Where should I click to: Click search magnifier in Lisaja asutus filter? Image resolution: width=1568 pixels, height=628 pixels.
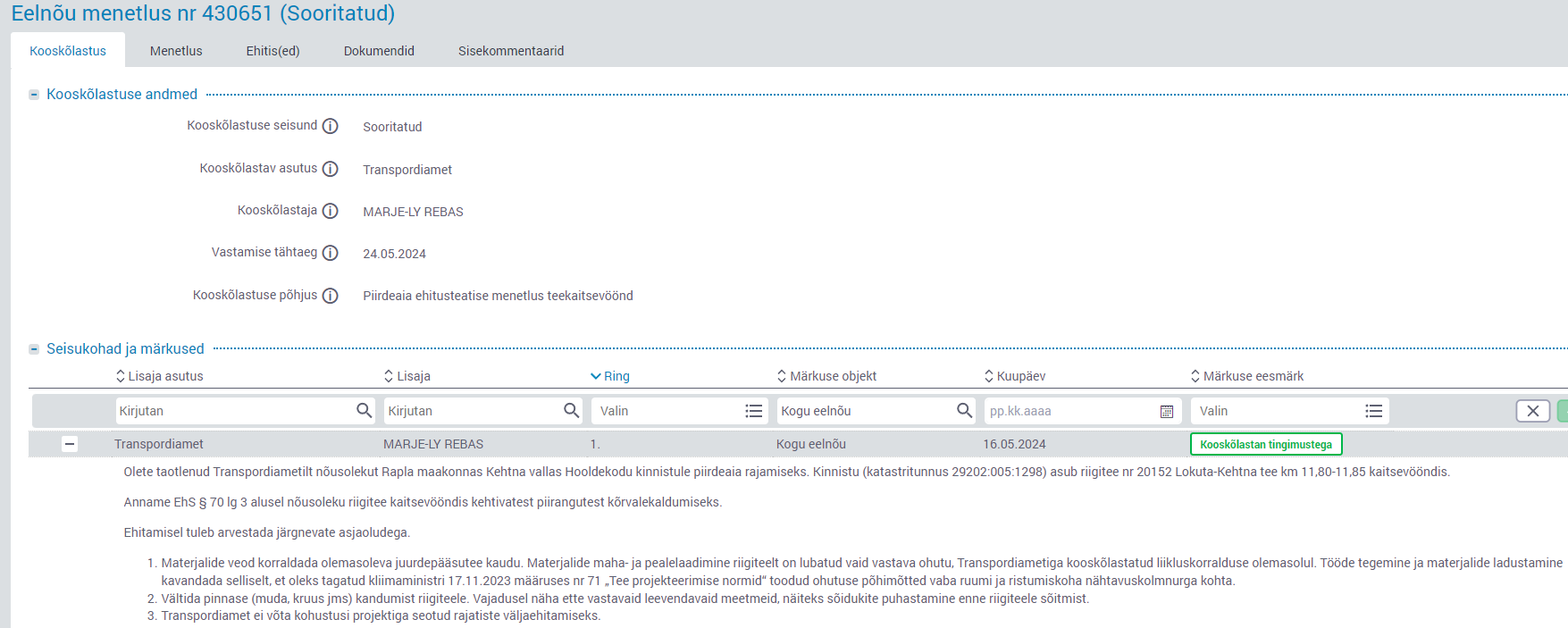point(364,411)
